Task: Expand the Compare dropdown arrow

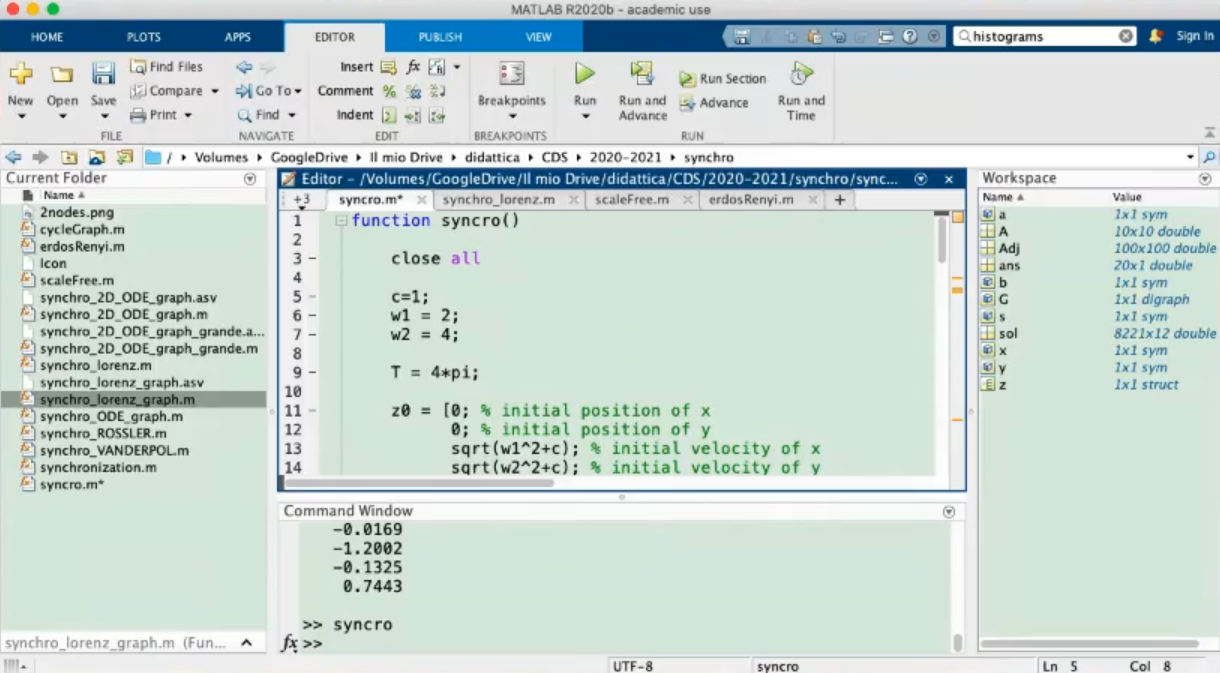Action: point(215,91)
